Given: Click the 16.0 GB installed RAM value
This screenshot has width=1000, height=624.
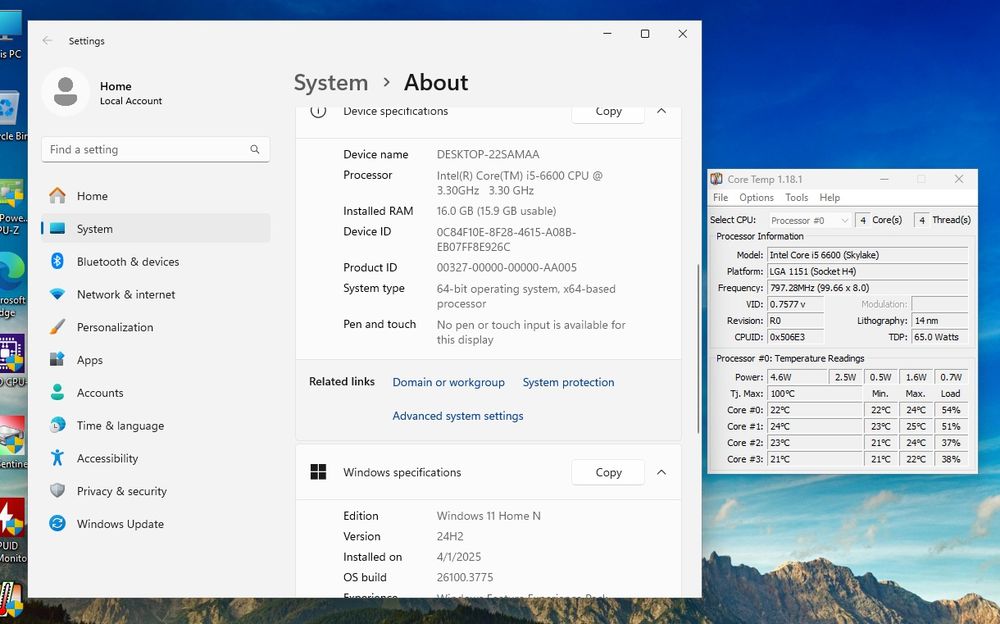Looking at the screenshot, I should click(496, 211).
